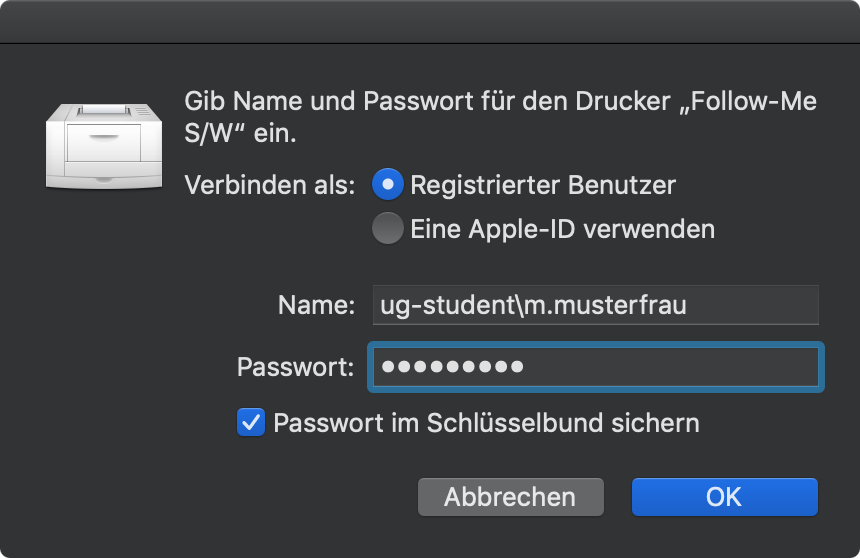Click the Follow-Me S/W prompt message text
Image resolution: width=860 pixels, height=558 pixels.
(x=500, y=117)
